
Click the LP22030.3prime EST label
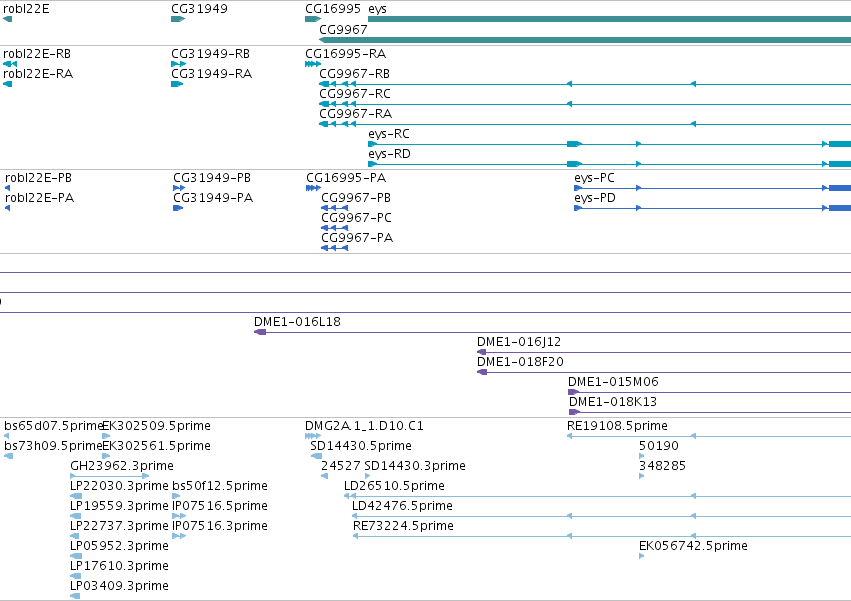119,486
